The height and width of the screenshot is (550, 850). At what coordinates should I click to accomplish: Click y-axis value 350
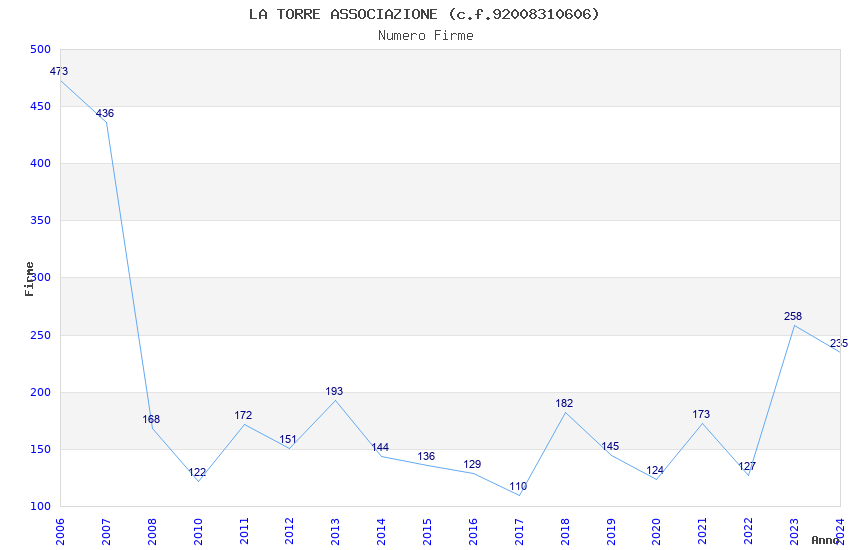41,220
